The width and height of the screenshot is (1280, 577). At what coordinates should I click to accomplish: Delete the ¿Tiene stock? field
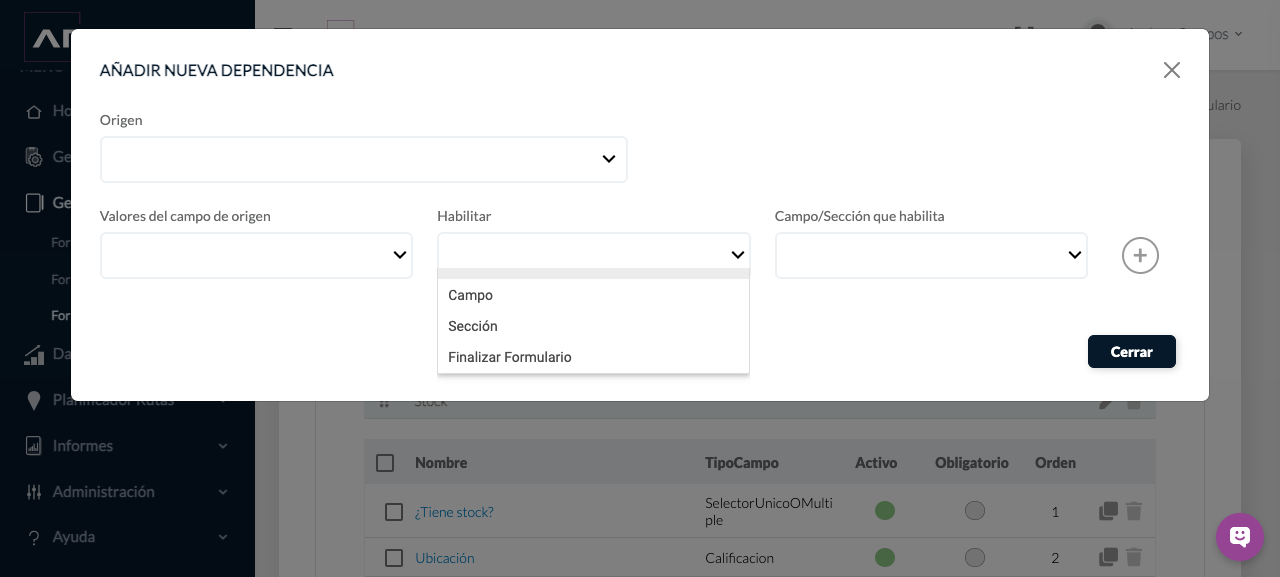[x=1134, y=511]
